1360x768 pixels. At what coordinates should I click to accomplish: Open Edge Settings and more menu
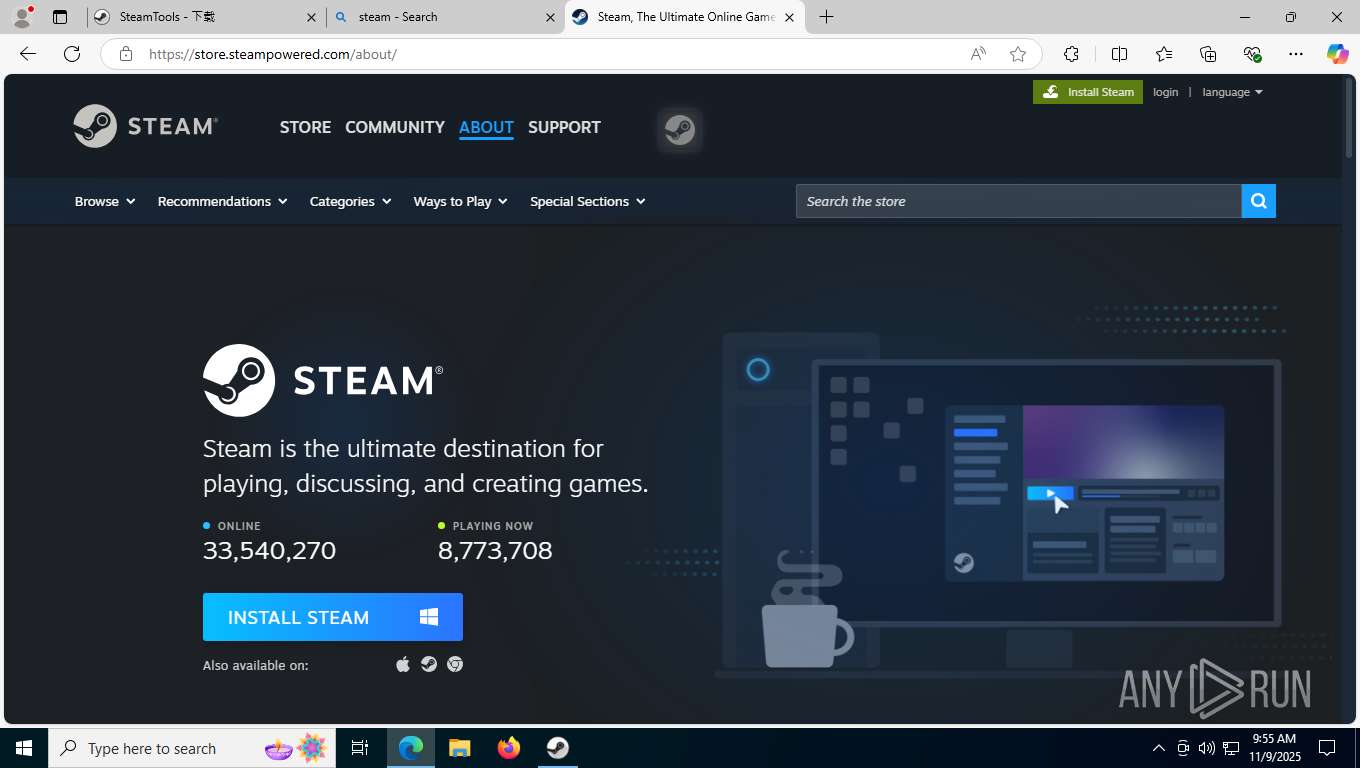(1296, 54)
